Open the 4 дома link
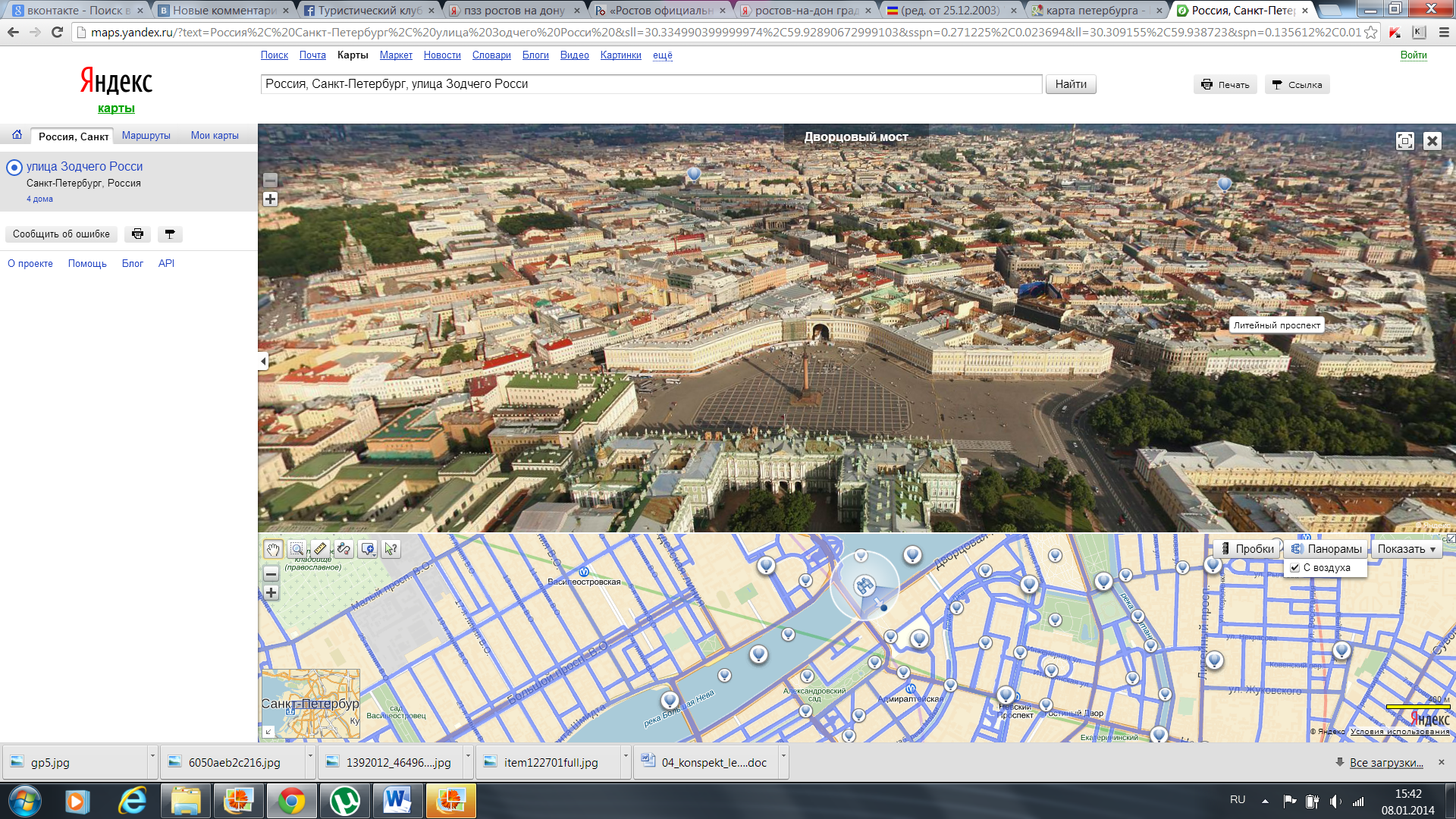 pyautogui.click(x=40, y=199)
